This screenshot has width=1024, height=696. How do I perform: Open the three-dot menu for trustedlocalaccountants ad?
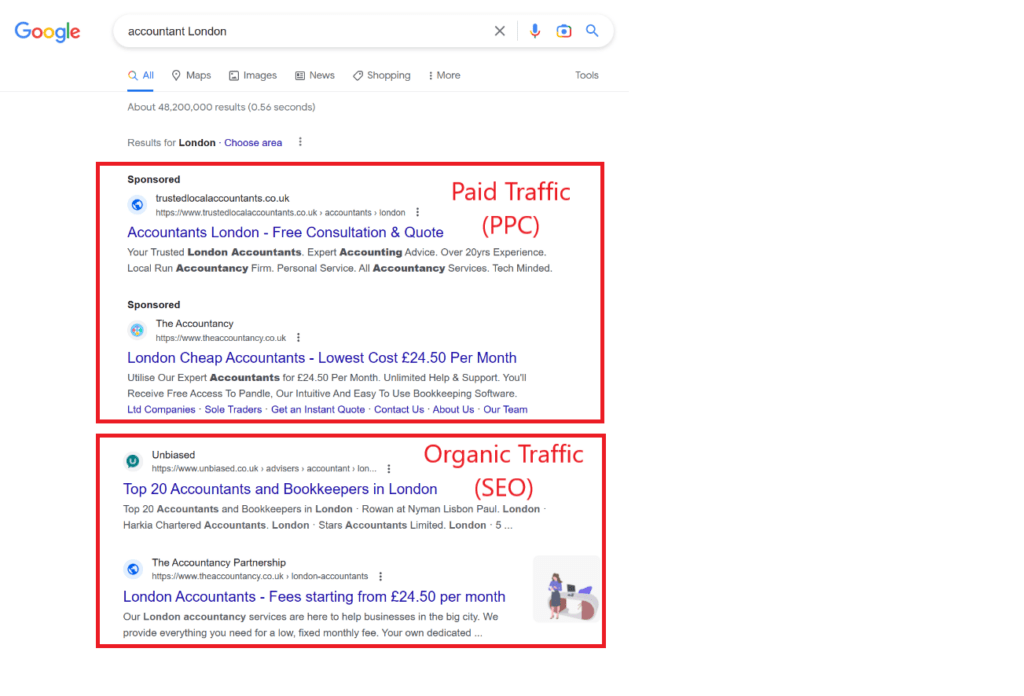pos(417,212)
